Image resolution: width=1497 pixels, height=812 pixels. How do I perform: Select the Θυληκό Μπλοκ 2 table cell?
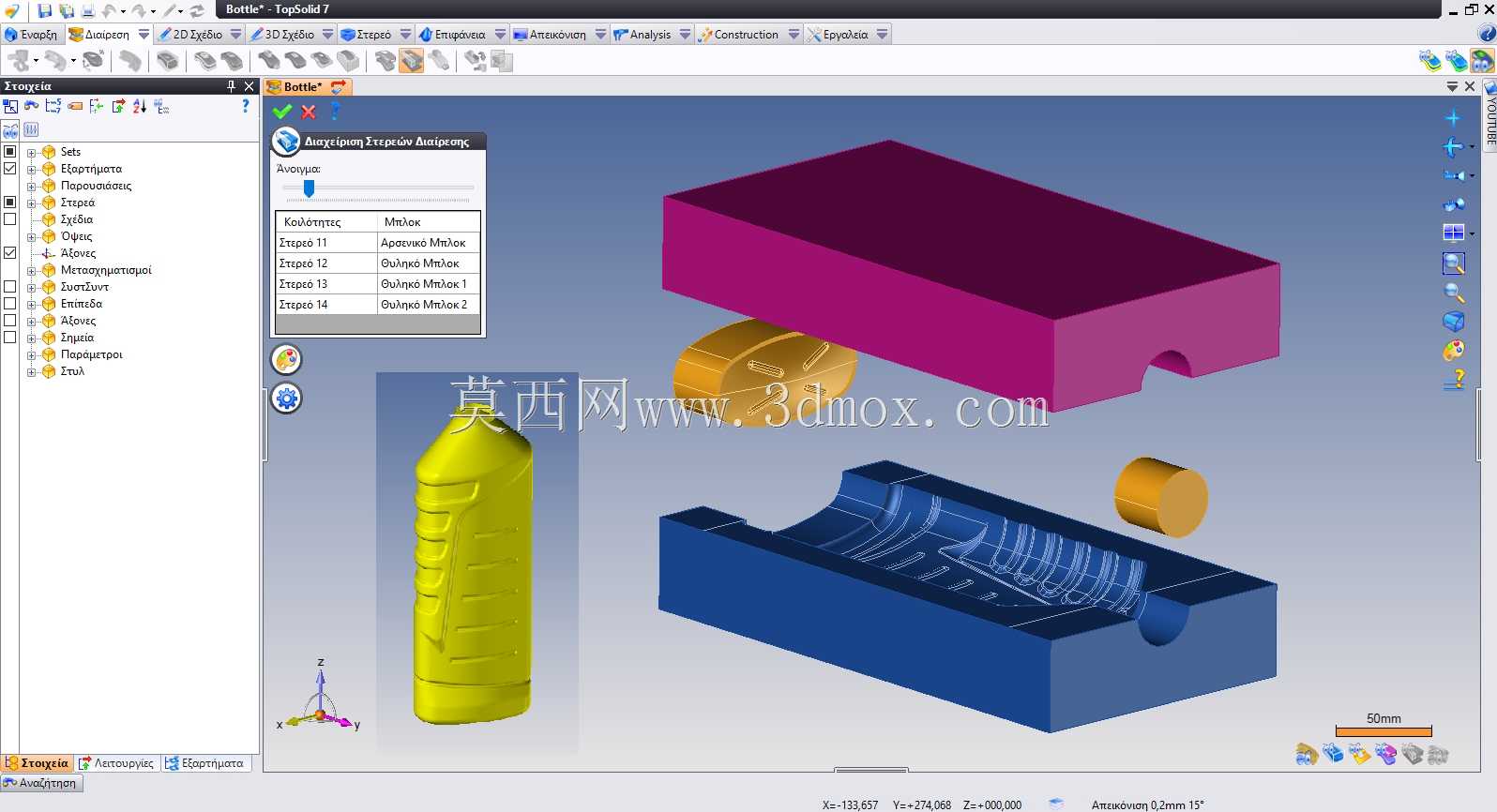pyautogui.click(x=428, y=305)
